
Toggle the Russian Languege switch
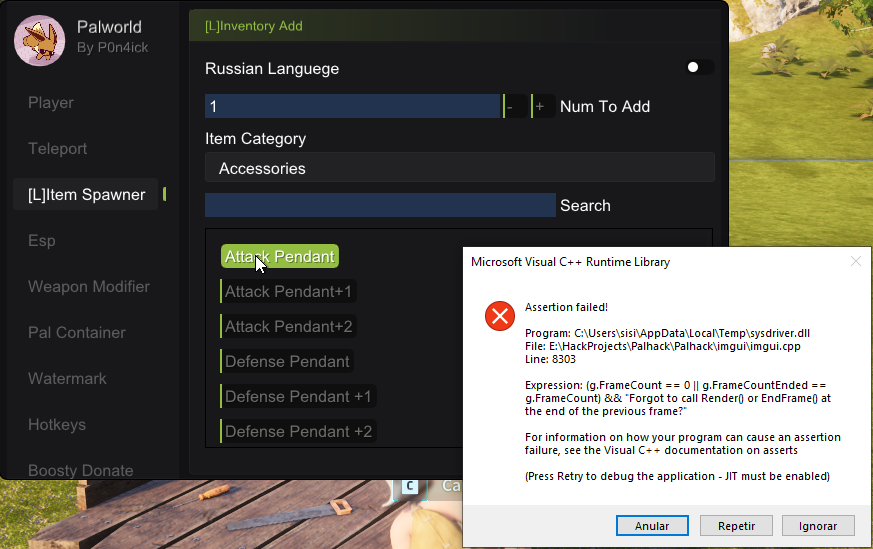(700, 67)
